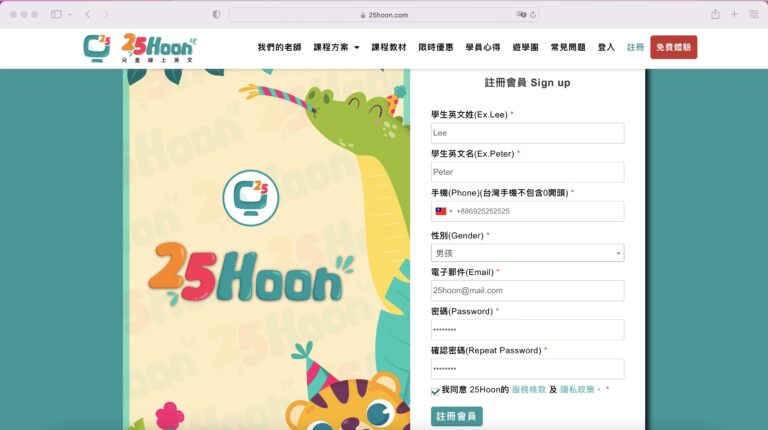Click the privacy shield icon
768x430 pixels.
pos(216,15)
